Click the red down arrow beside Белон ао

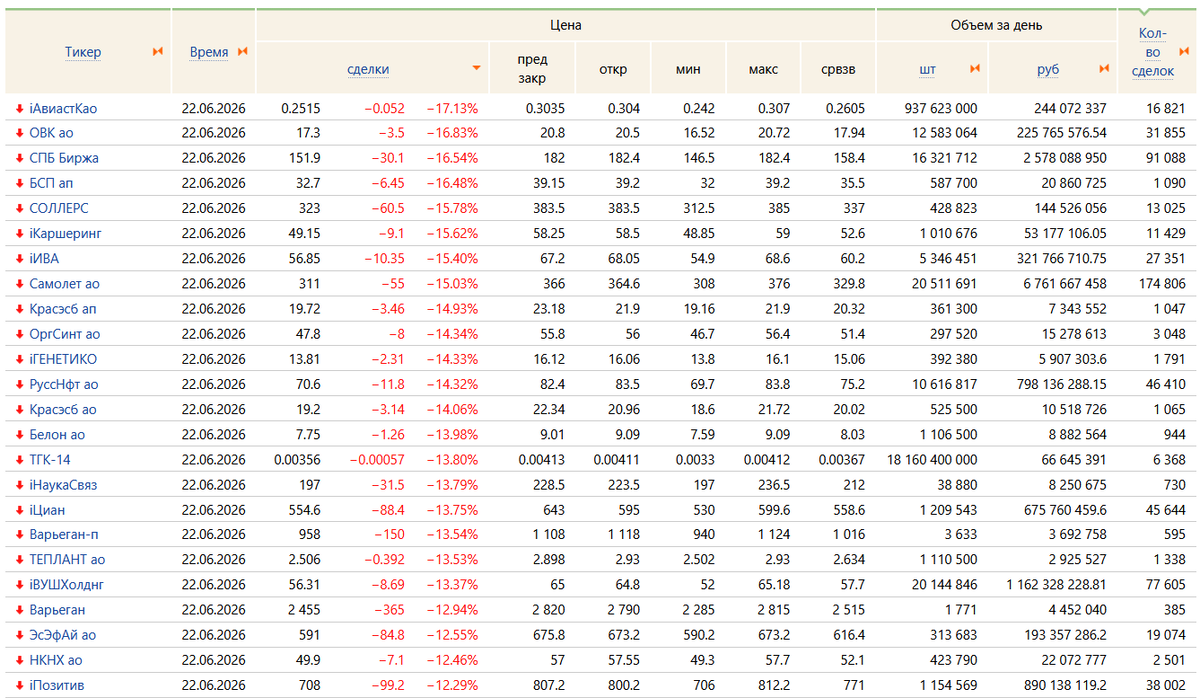(18, 434)
